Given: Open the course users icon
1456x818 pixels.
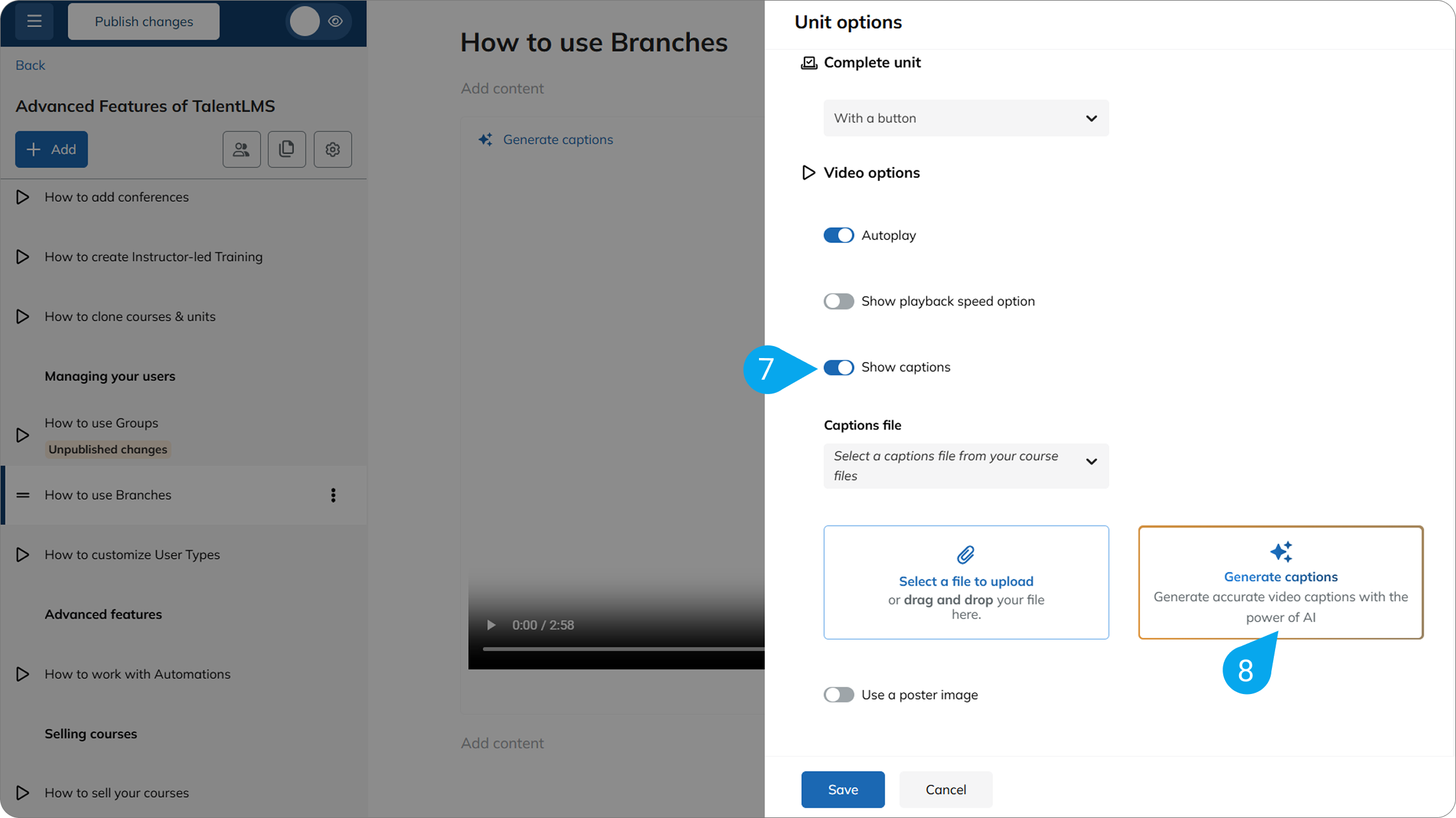Looking at the screenshot, I should click(242, 149).
